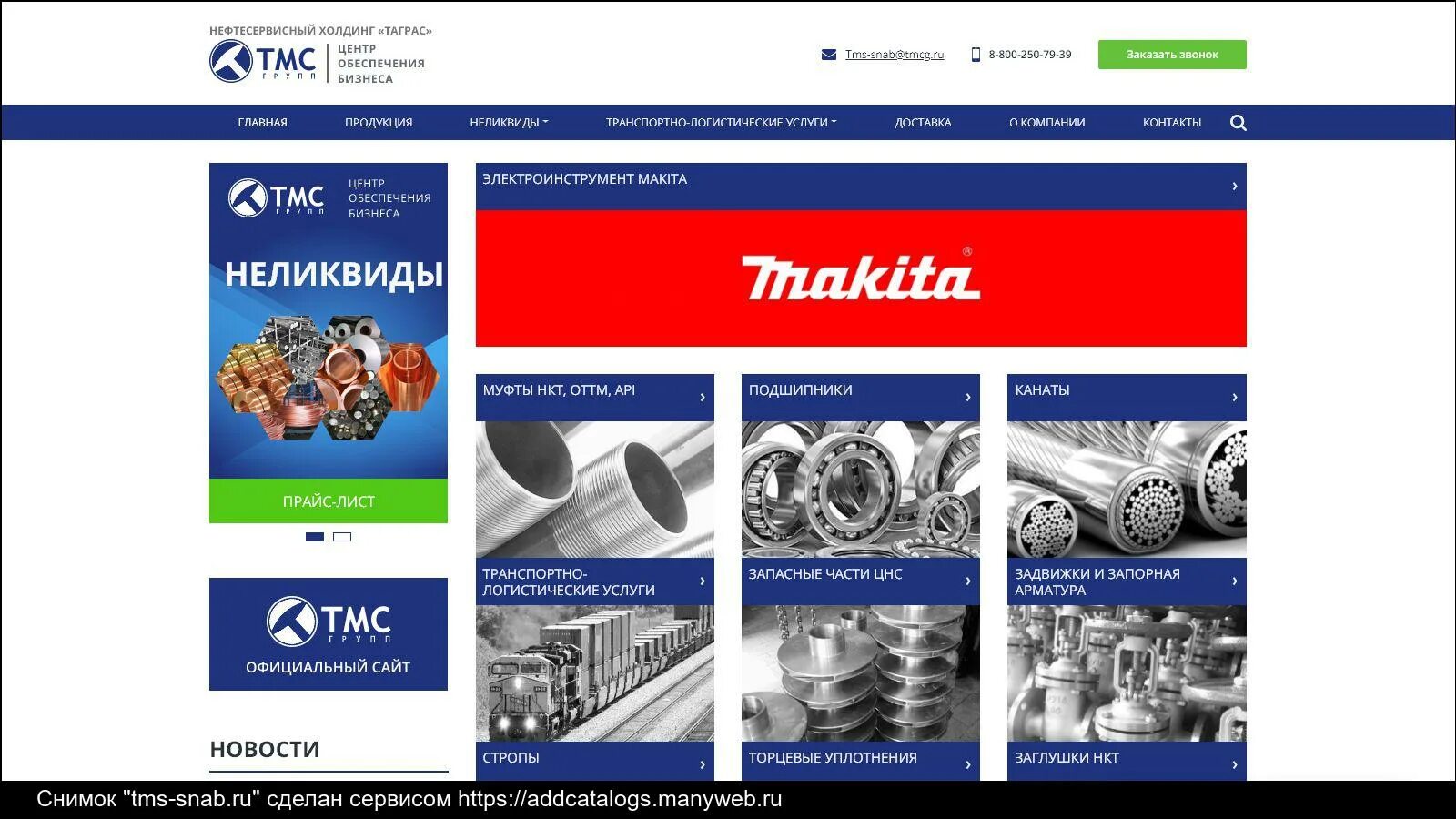Image resolution: width=1456 pixels, height=819 pixels.
Task: Open the 'Муфты НКТ, ОТТМ, API' category title
Action: pos(559,390)
